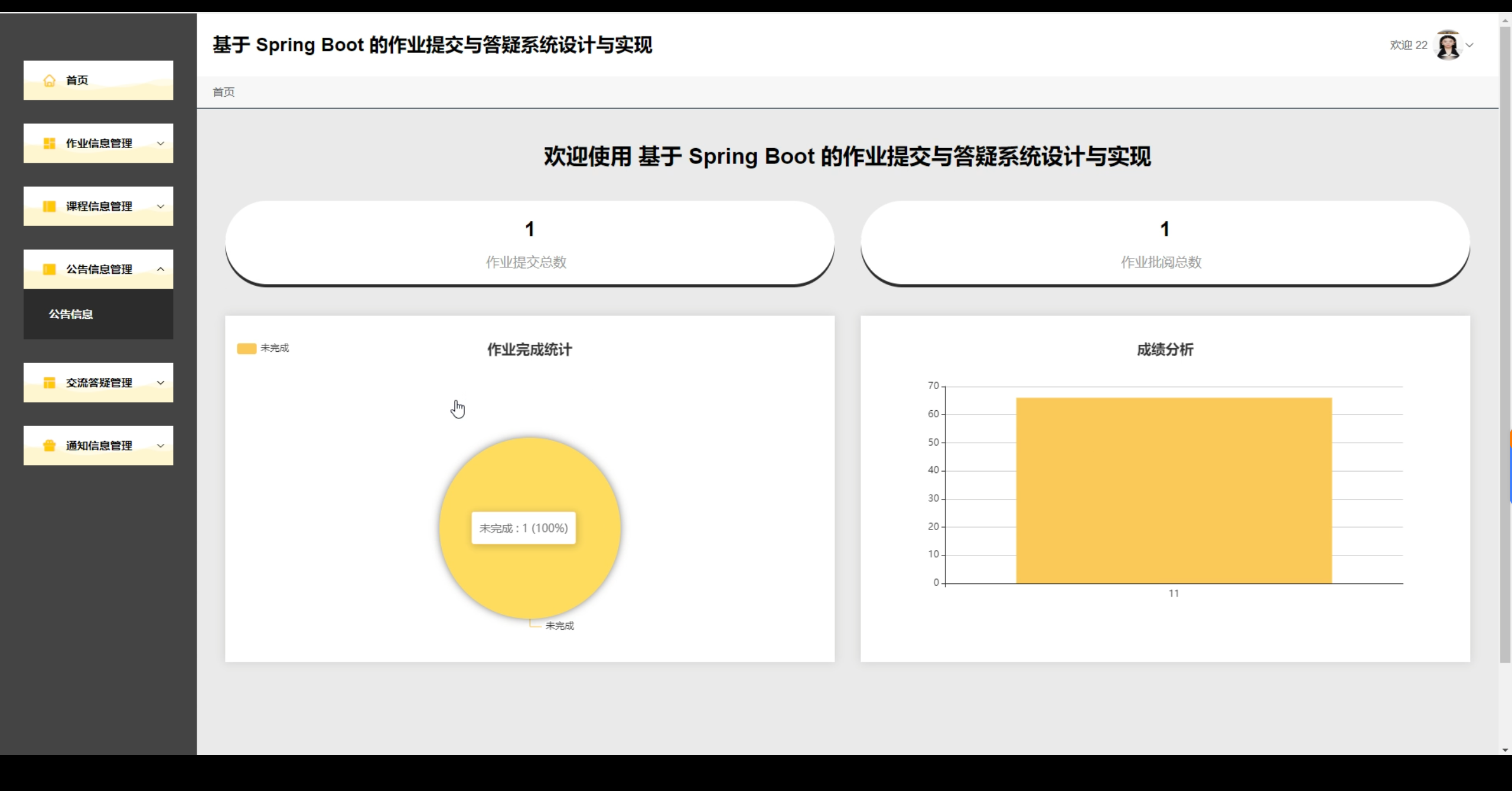Viewport: 1512px width, 791px height.
Task: Toggle the 未完成 legend entry in the pie chart
Action: [x=263, y=348]
